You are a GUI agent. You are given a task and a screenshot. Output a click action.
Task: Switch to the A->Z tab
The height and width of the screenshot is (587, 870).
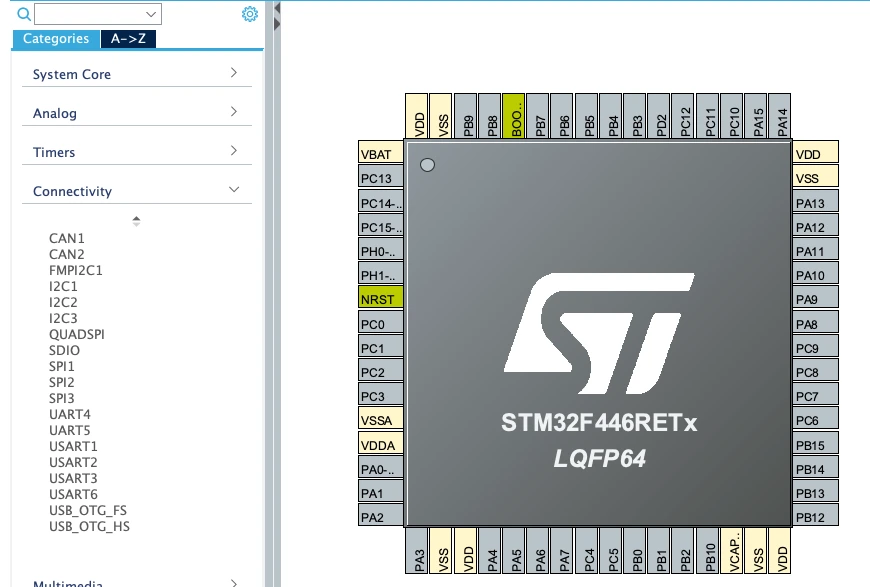pos(128,38)
